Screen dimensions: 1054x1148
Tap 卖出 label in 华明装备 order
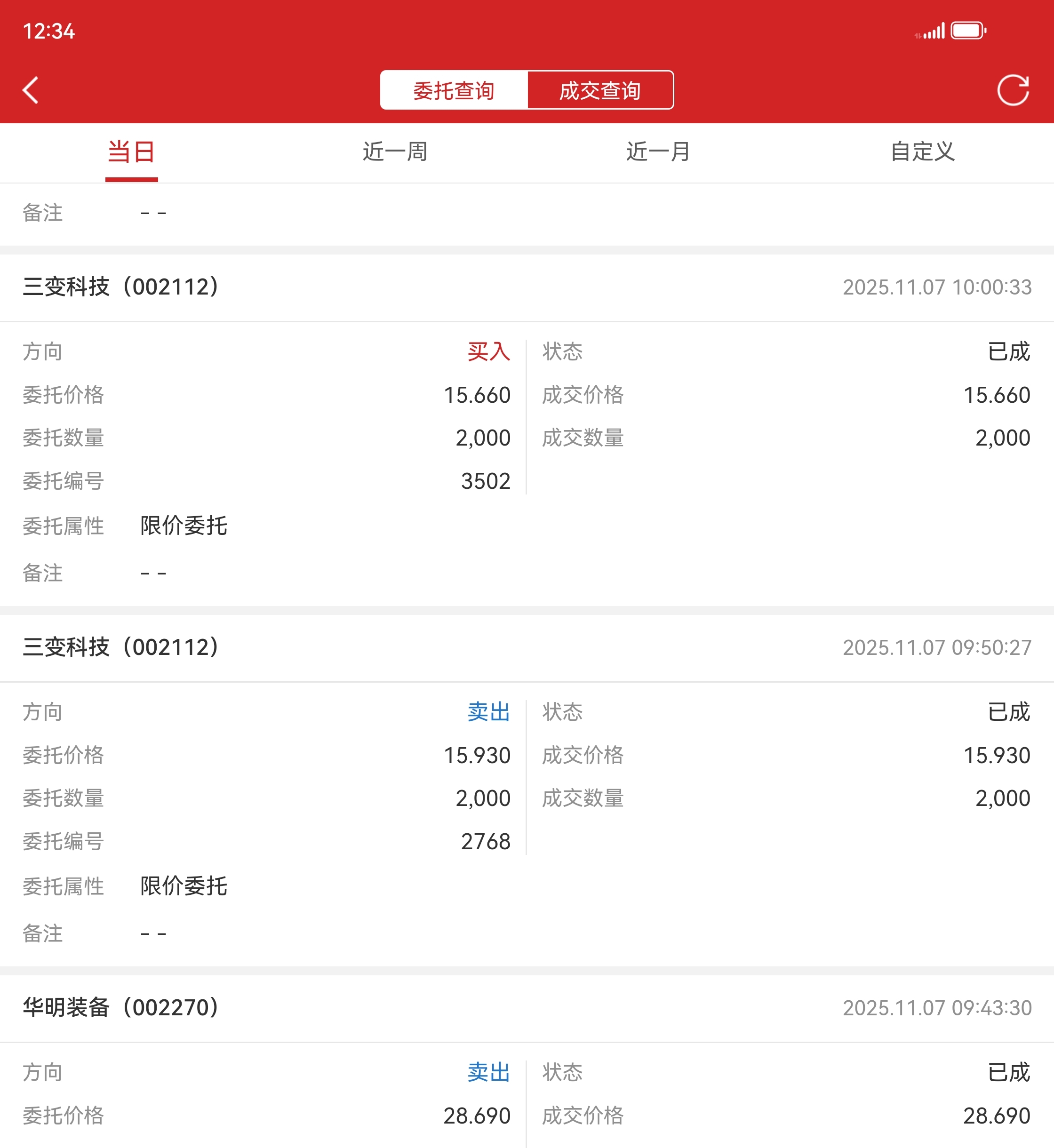488,1072
